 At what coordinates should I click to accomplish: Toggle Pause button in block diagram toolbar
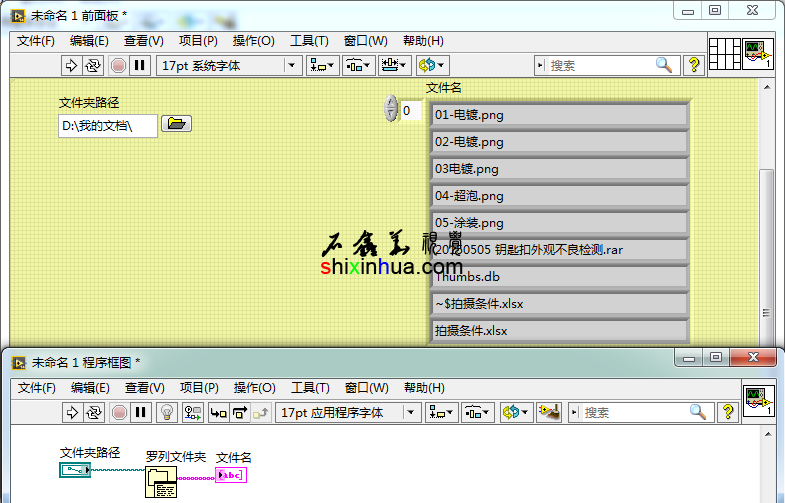point(140,412)
